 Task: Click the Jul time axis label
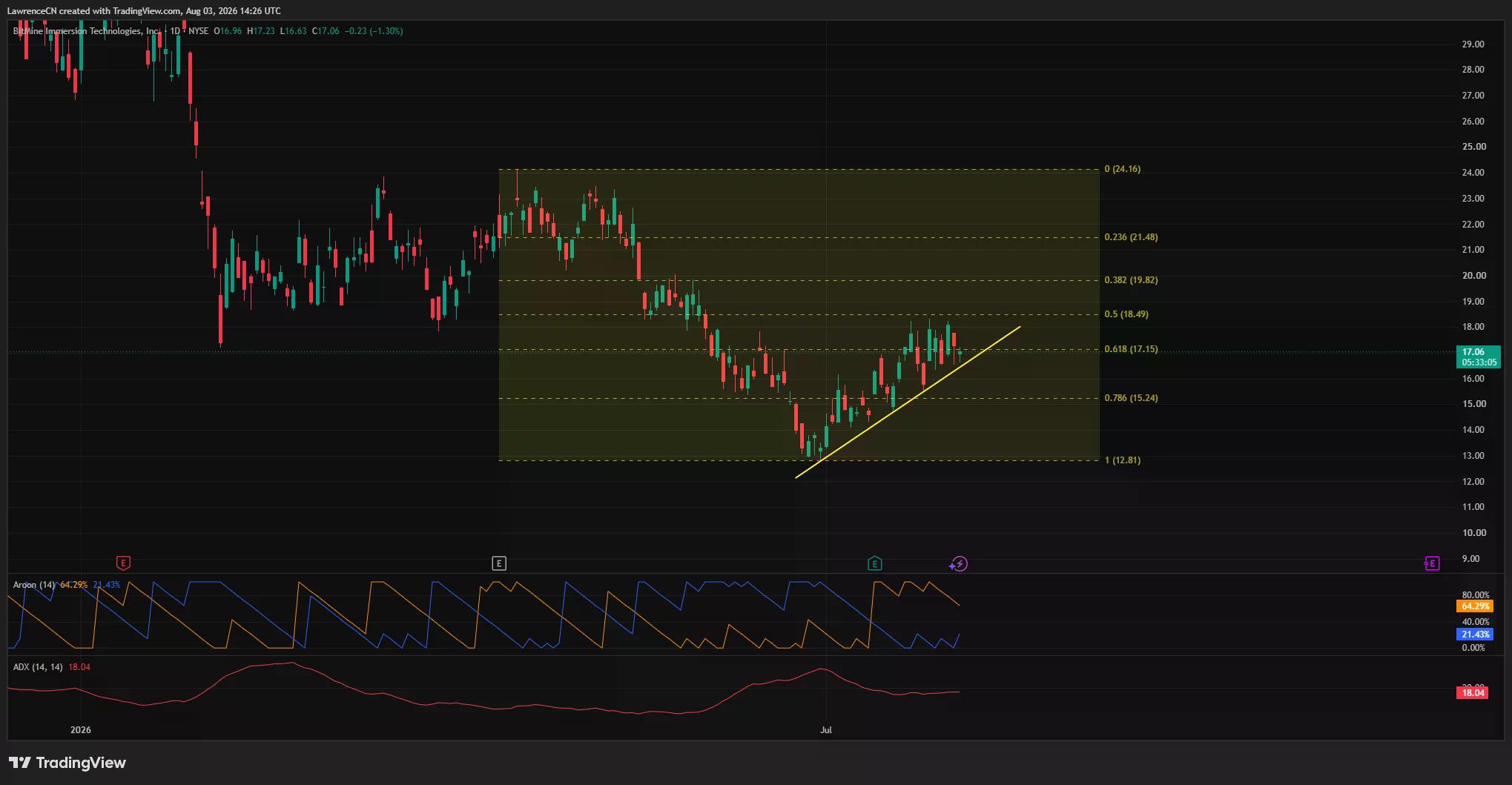[x=826, y=730]
